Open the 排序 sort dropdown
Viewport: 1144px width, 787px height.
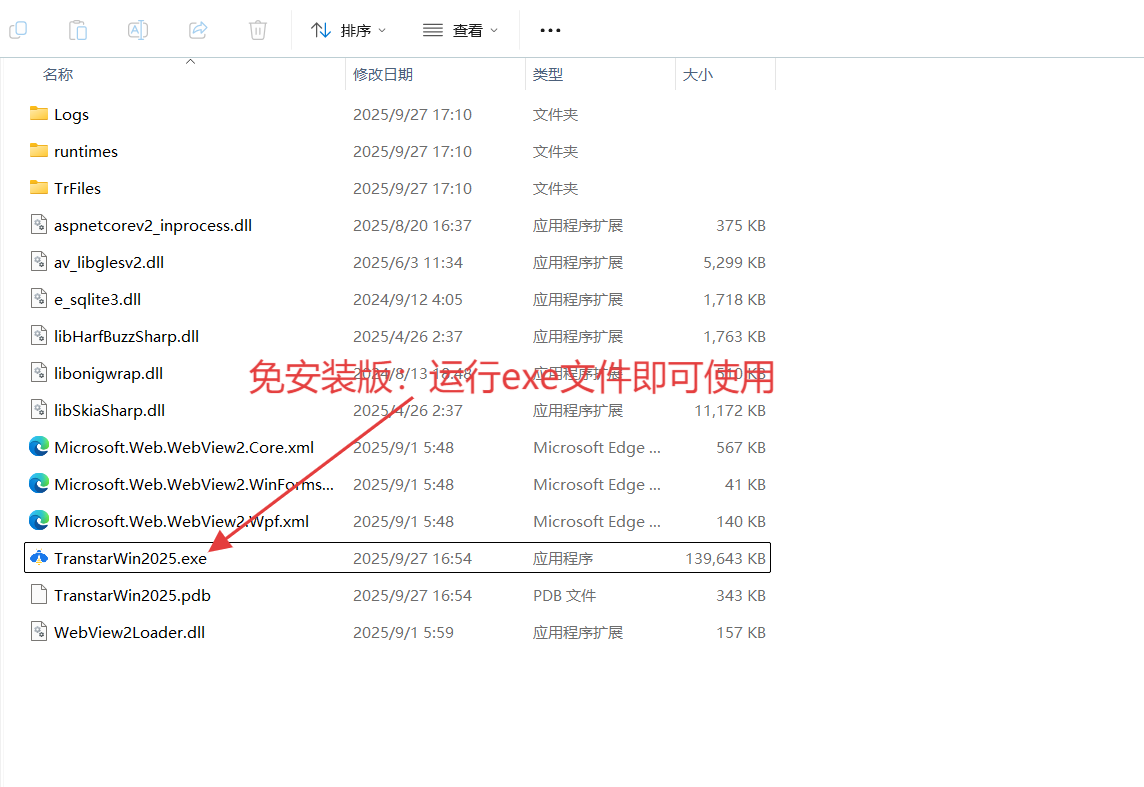point(348,30)
